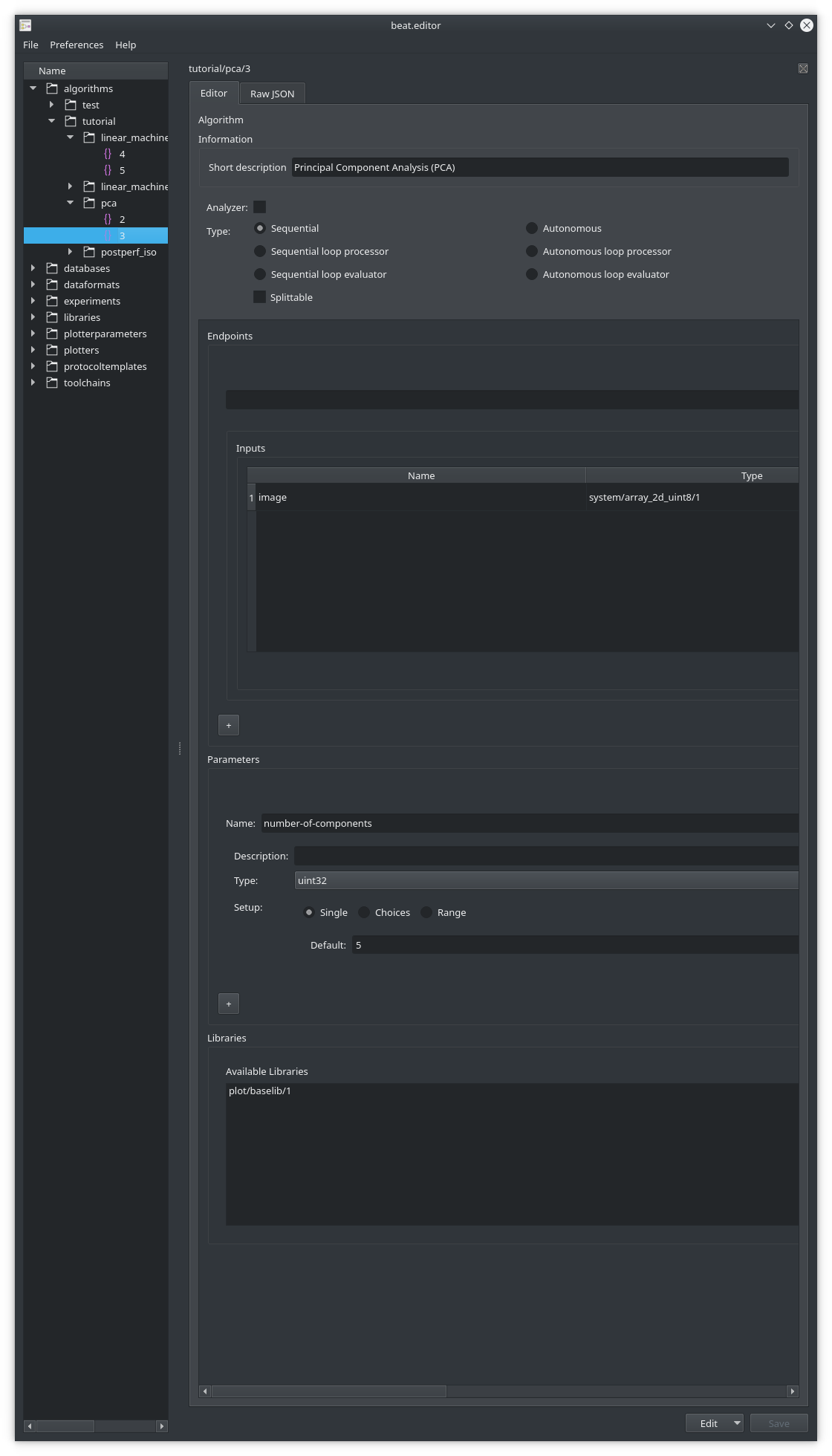Screen dimensions: 832x1456
Task: Close the tutorial/pca/3 editor panel
Action: (x=803, y=68)
